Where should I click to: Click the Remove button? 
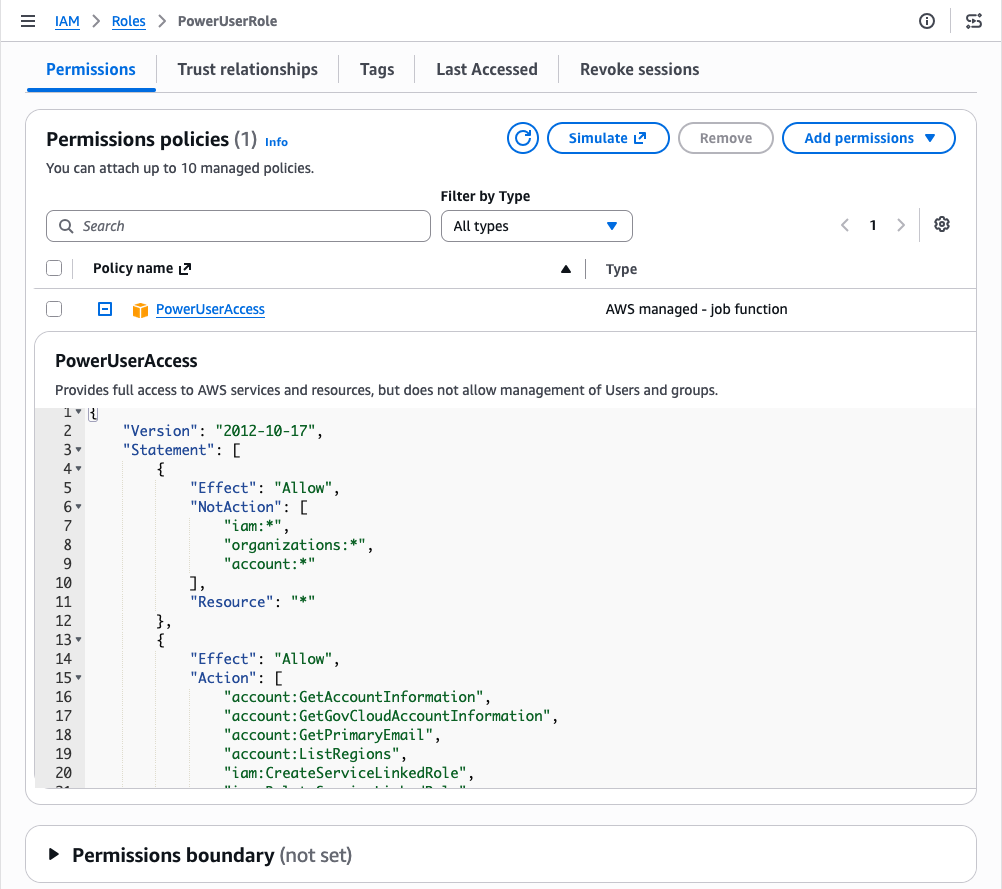click(x=726, y=138)
